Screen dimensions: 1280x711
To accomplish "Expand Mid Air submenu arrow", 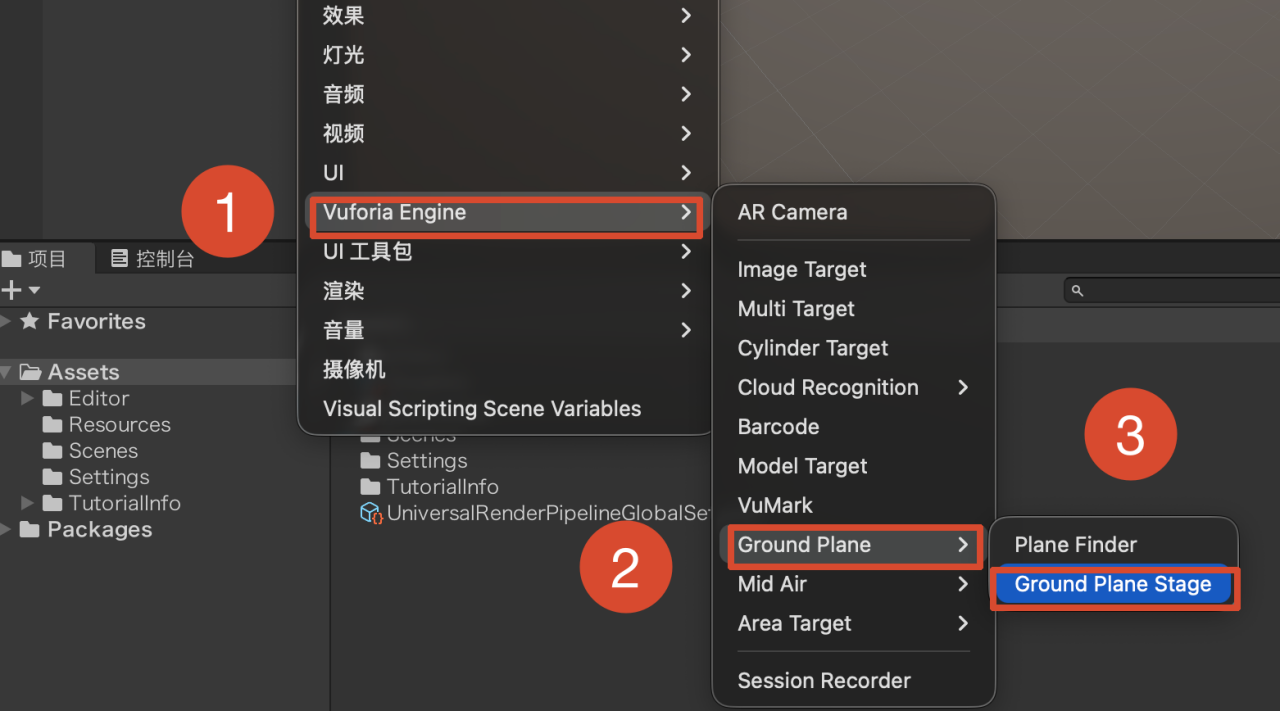I will (963, 584).
